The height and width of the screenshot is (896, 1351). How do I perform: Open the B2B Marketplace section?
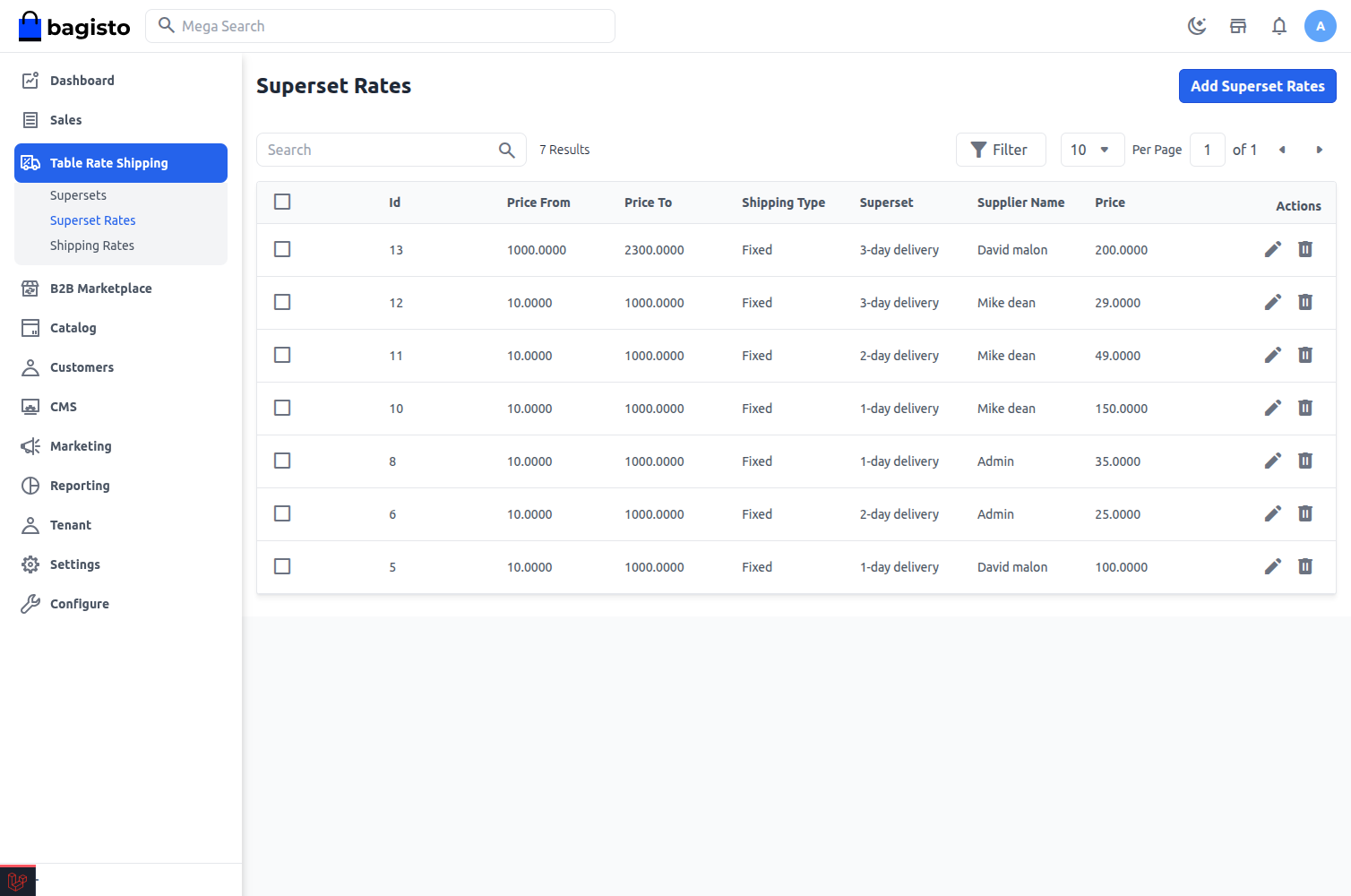(x=100, y=288)
